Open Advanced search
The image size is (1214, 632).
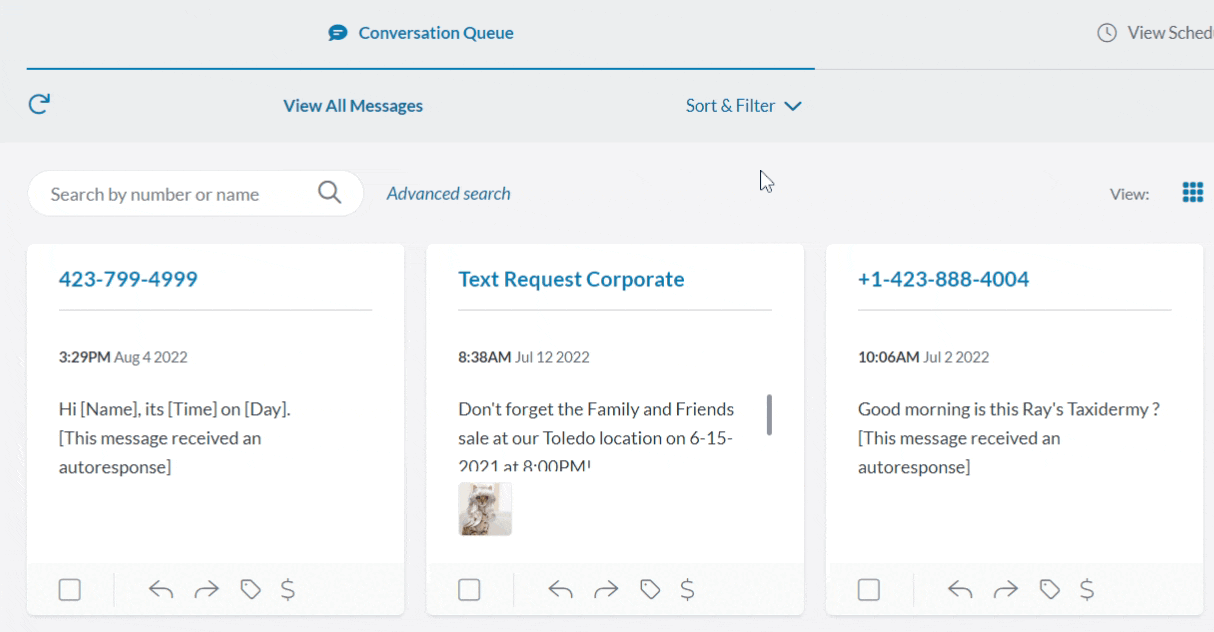[447, 193]
